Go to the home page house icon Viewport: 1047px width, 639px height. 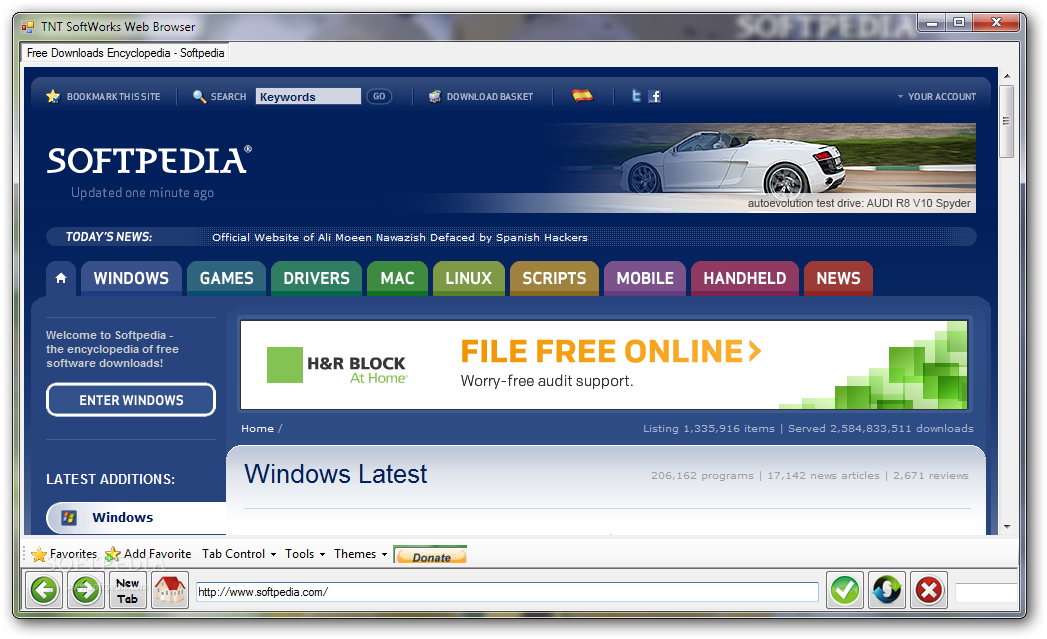point(170,590)
